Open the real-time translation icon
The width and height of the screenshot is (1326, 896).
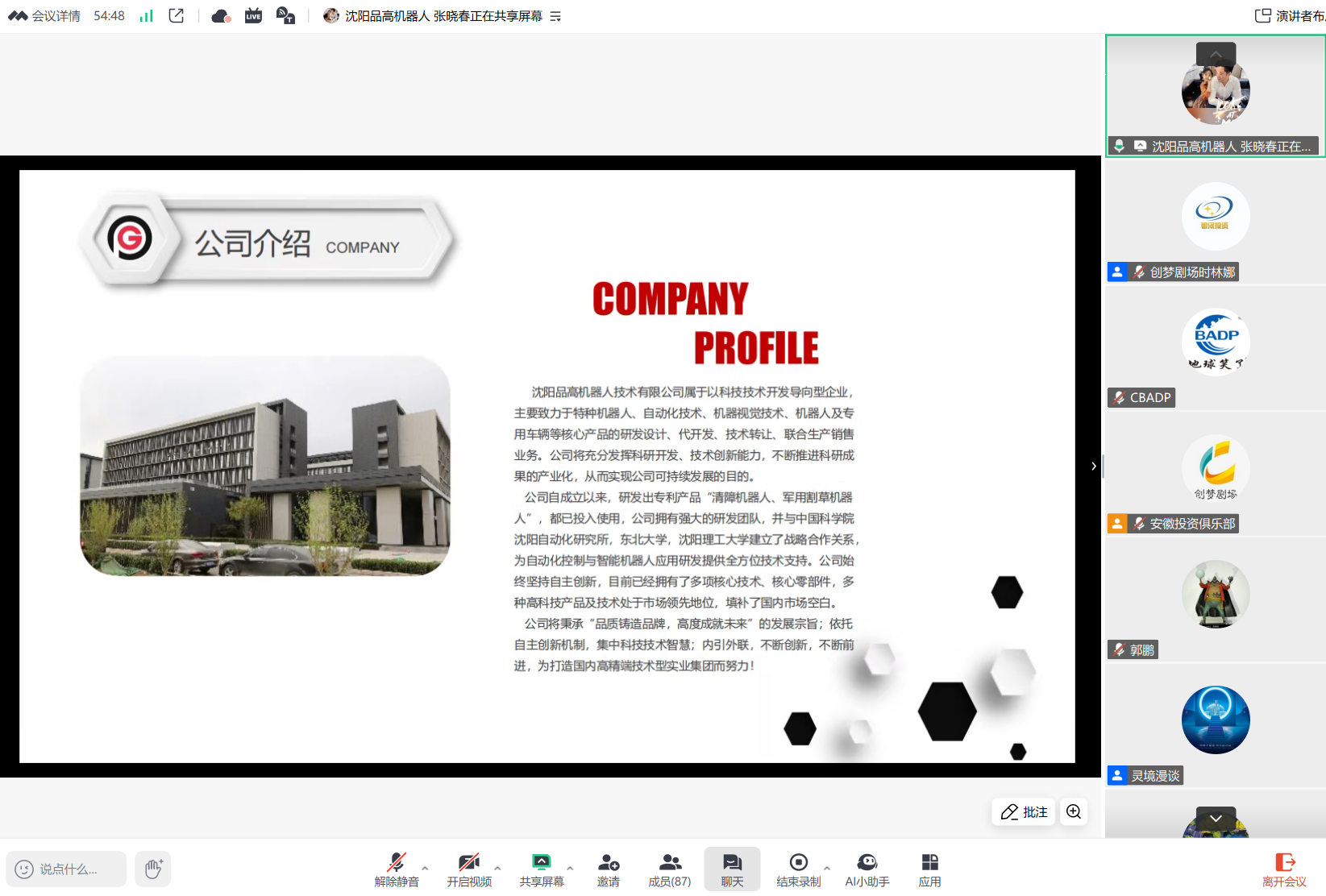(285, 16)
